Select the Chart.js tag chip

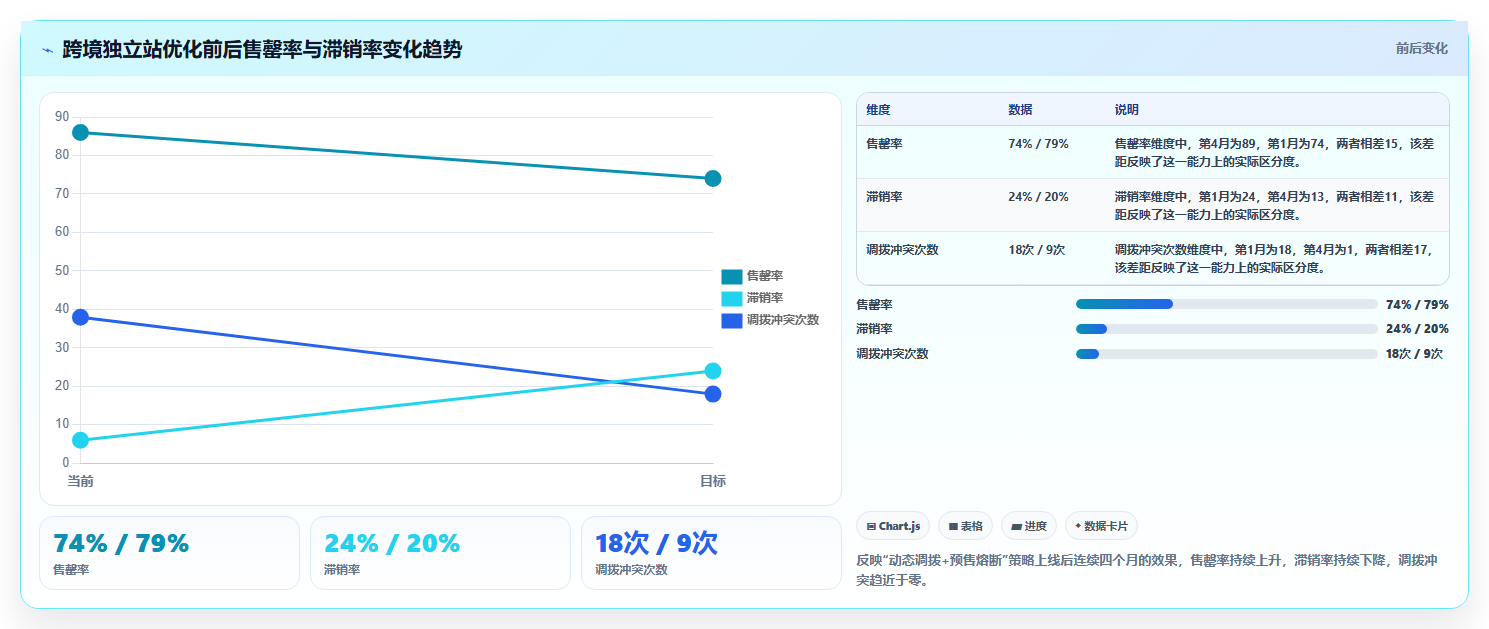[x=893, y=526]
